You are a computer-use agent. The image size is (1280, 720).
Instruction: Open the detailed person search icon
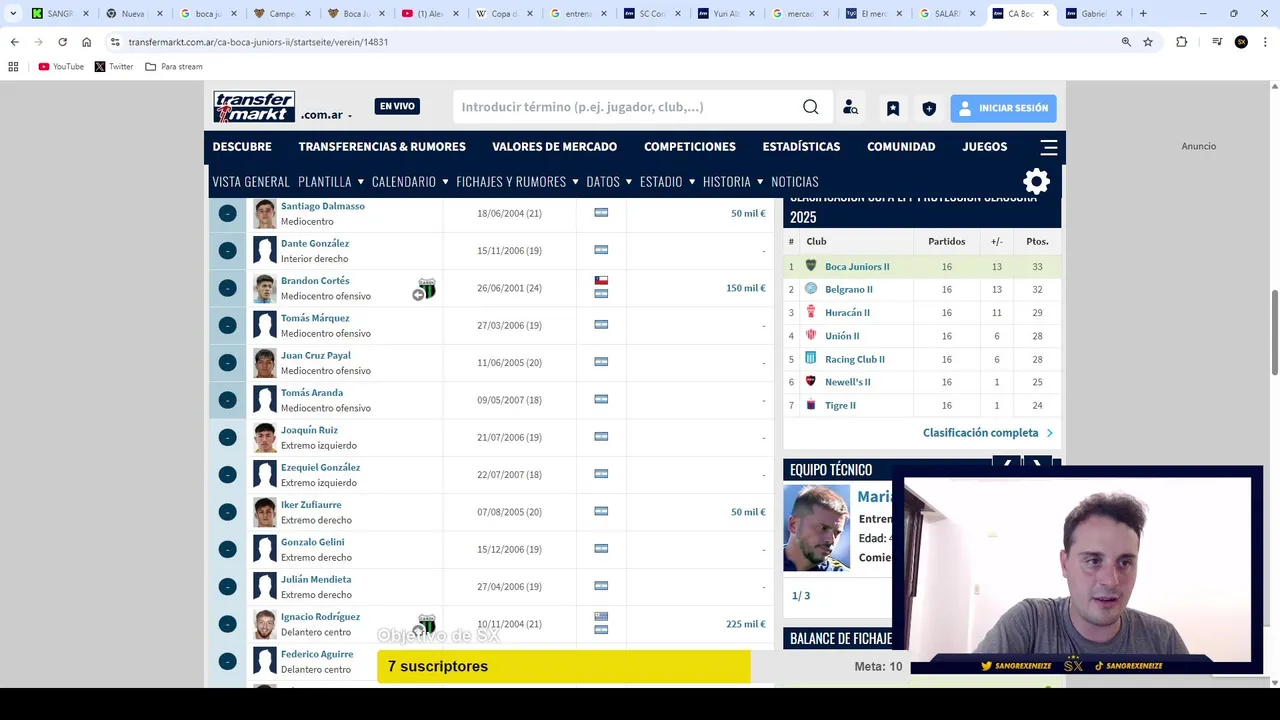tap(850, 108)
